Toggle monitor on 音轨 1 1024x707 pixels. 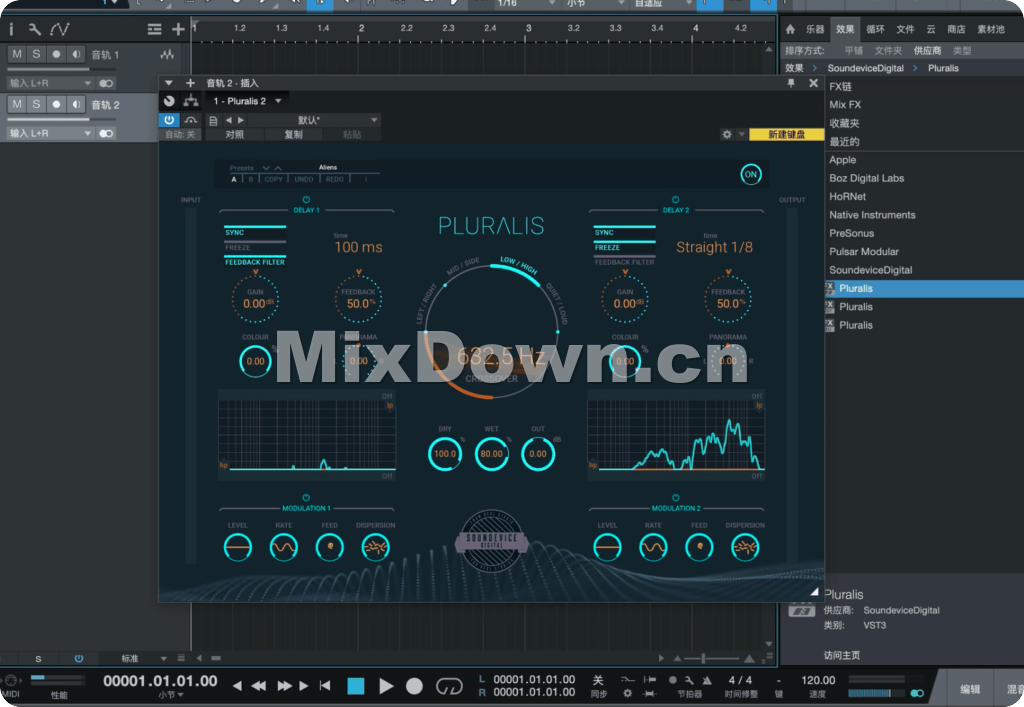(76, 54)
